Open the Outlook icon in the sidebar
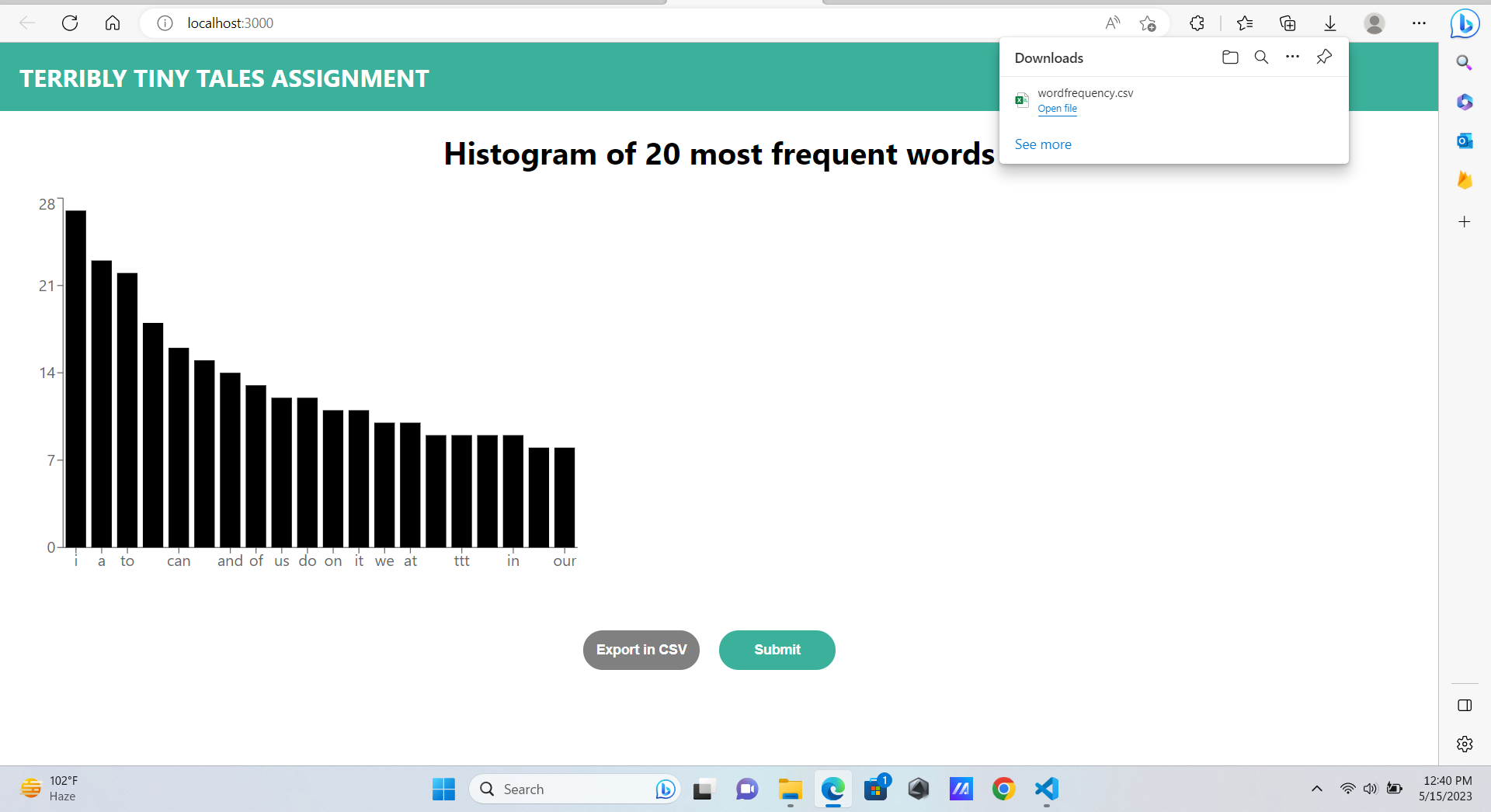Viewport: 1491px width, 812px height. [1465, 141]
